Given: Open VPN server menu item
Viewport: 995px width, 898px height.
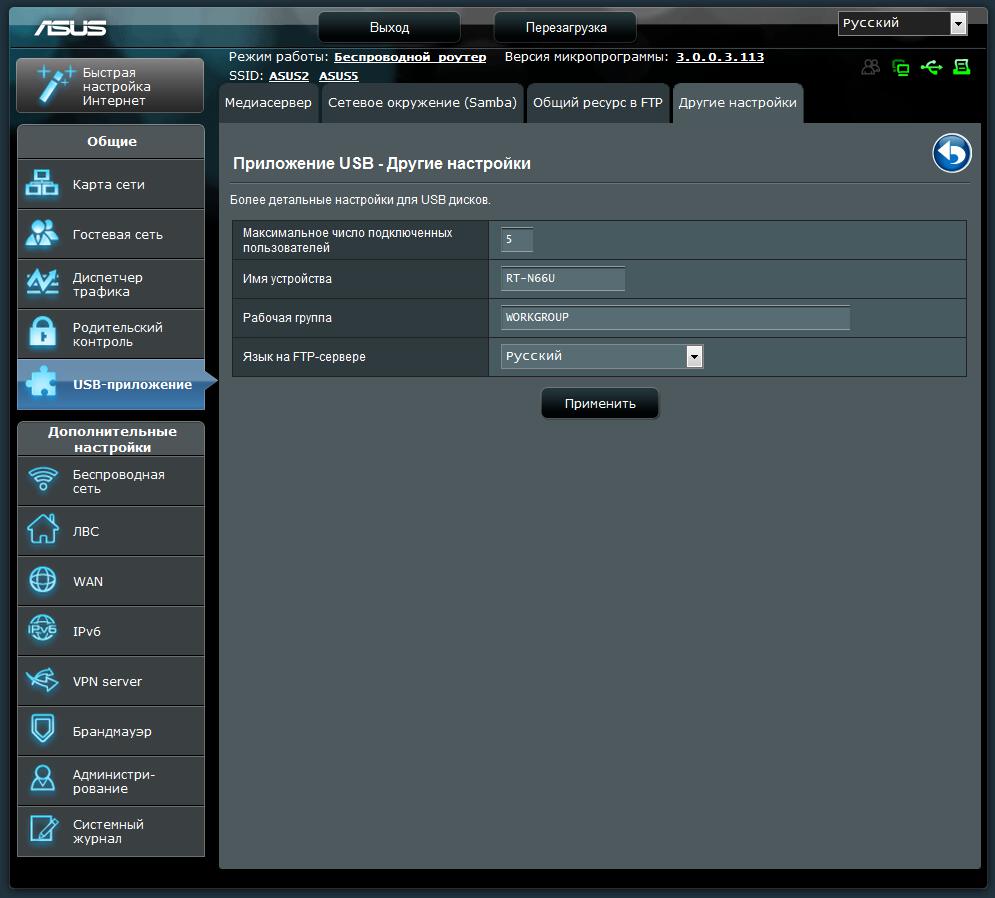Looking at the screenshot, I should click(x=111, y=681).
